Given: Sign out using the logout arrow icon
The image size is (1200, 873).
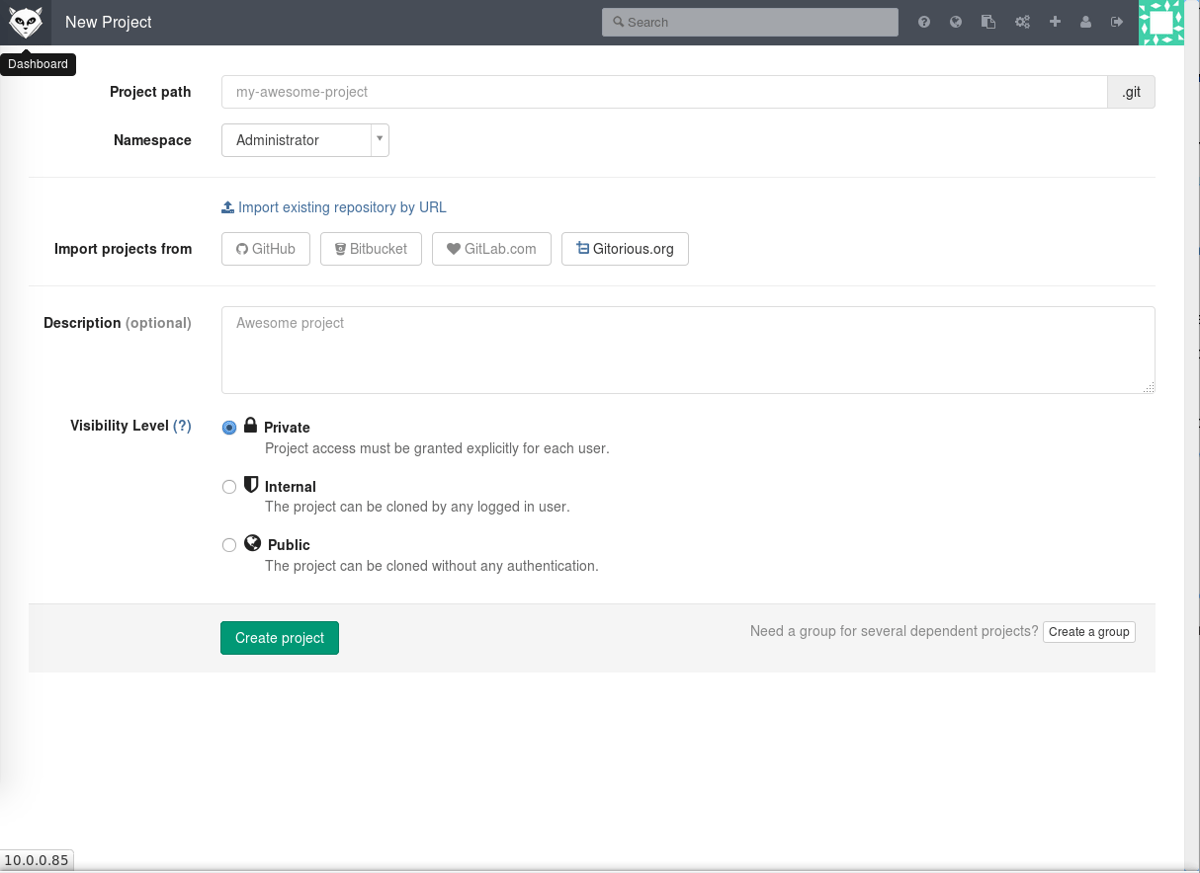Looking at the screenshot, I should 1117,21.
